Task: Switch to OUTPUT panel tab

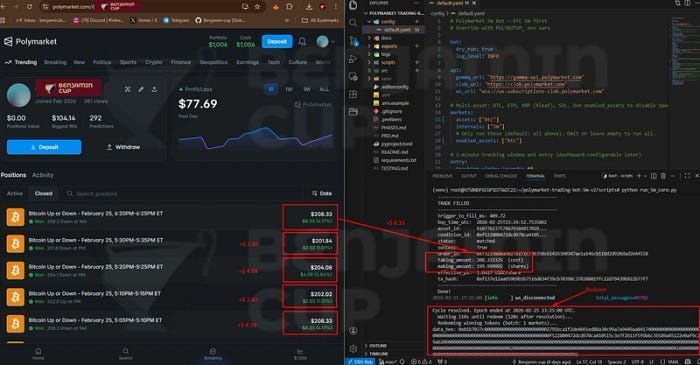Action: 469,176
